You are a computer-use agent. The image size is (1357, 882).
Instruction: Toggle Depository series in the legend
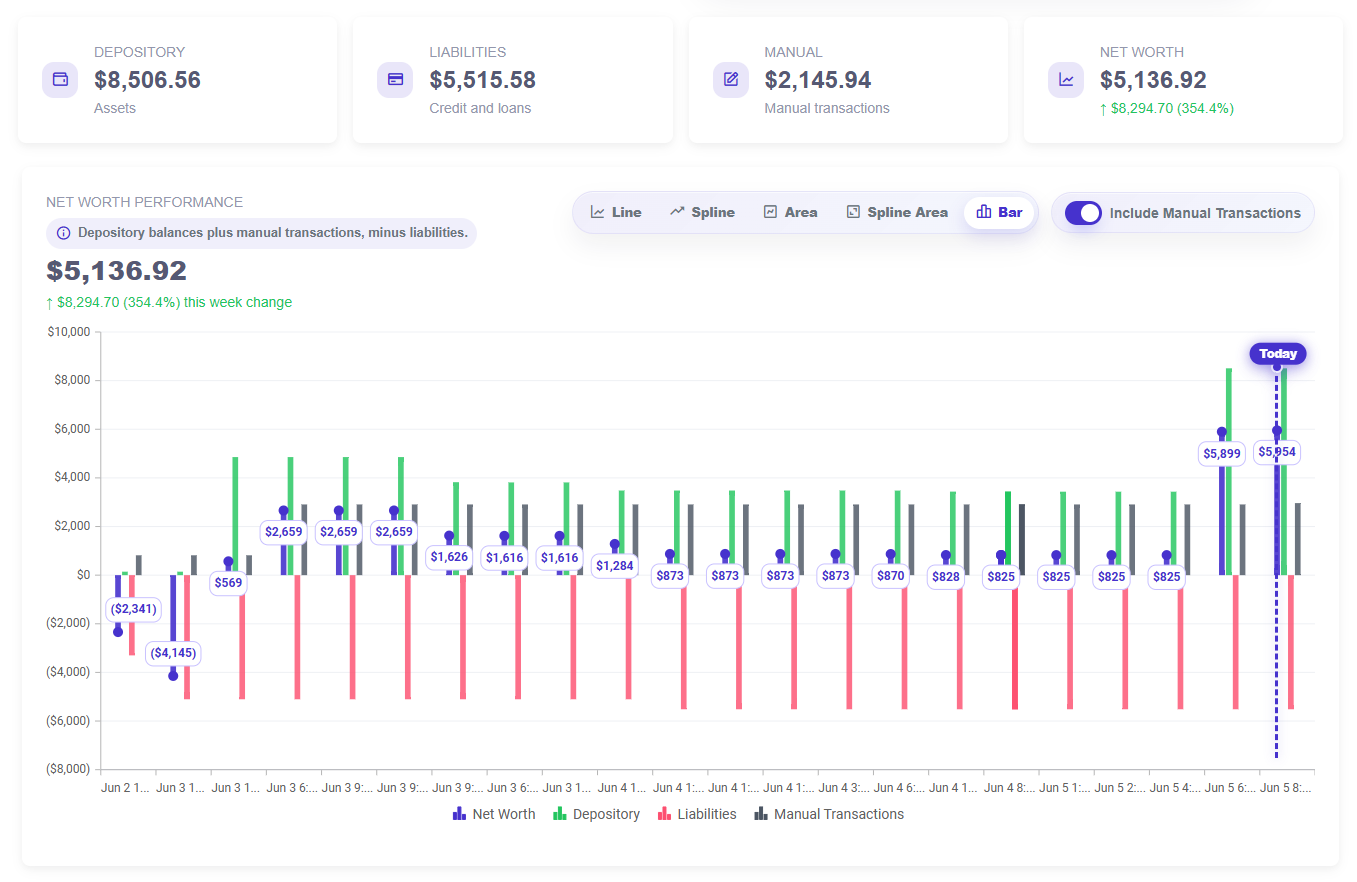pyautogui.click(x=596, y=814)
